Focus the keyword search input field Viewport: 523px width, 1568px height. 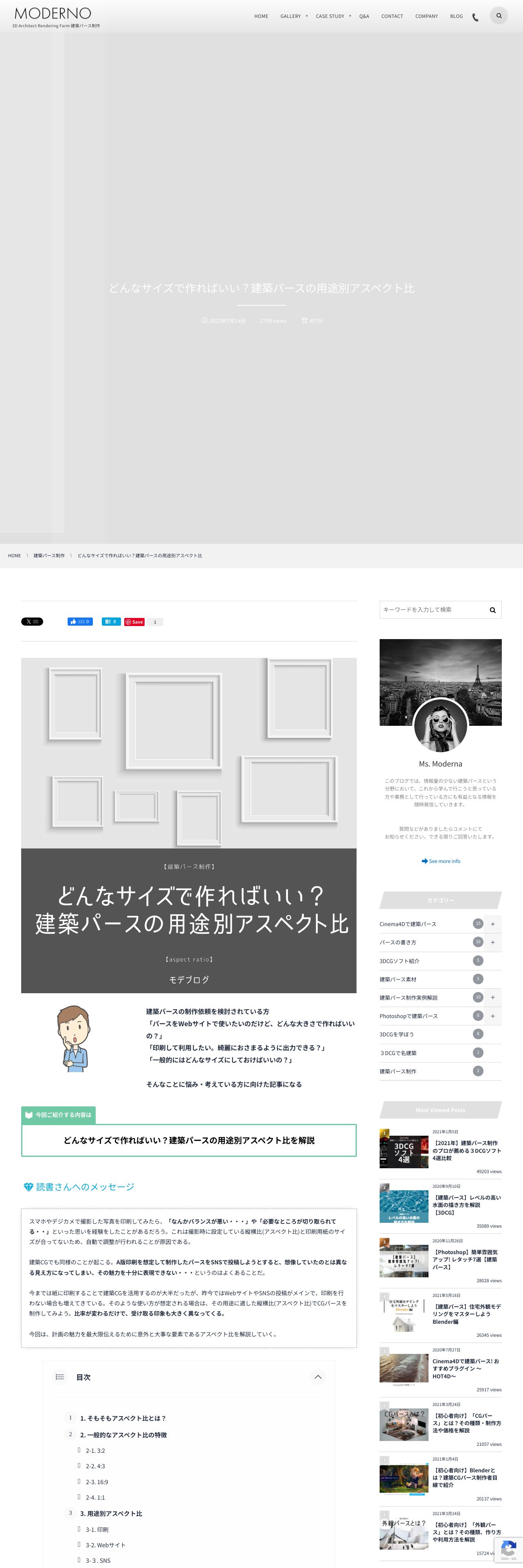[432, 610]
